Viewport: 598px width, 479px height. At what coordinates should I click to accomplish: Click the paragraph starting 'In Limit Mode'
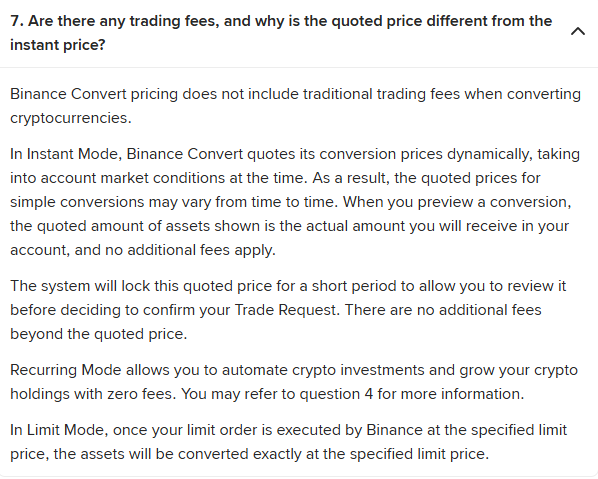(288, 442)
